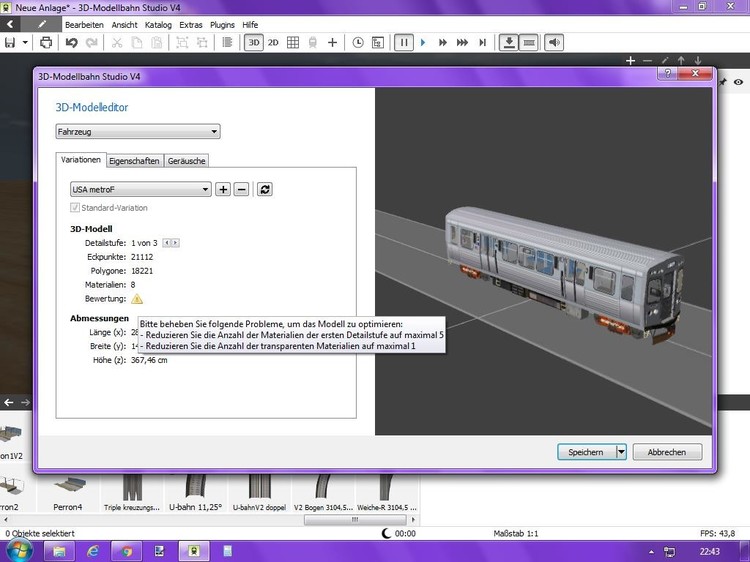Group the selected objects
This screenshot has height=562, width=750.
pos(182,43)
